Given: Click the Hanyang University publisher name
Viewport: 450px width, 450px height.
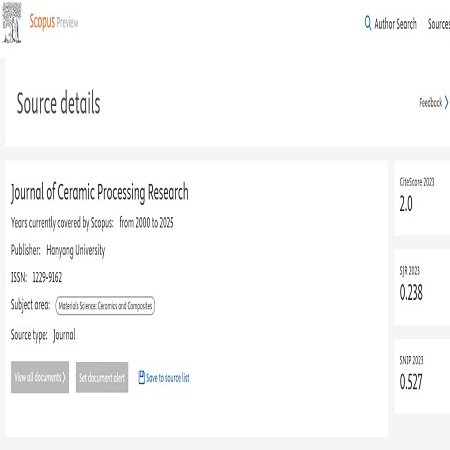Looking at the screenshot, I should (x=76, y=250).
